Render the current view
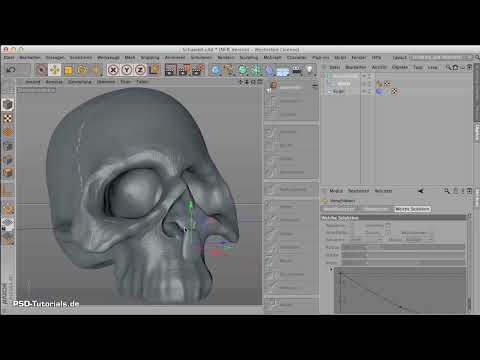The height and width of the screenshot is (360, 480). point(170,70)
